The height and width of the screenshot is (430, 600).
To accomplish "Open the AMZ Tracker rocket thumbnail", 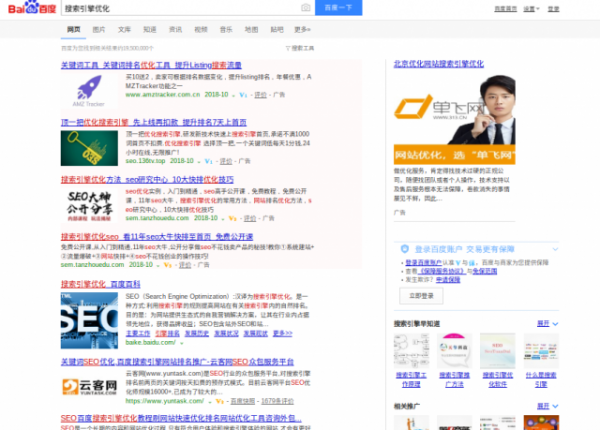I will point(89,90).
